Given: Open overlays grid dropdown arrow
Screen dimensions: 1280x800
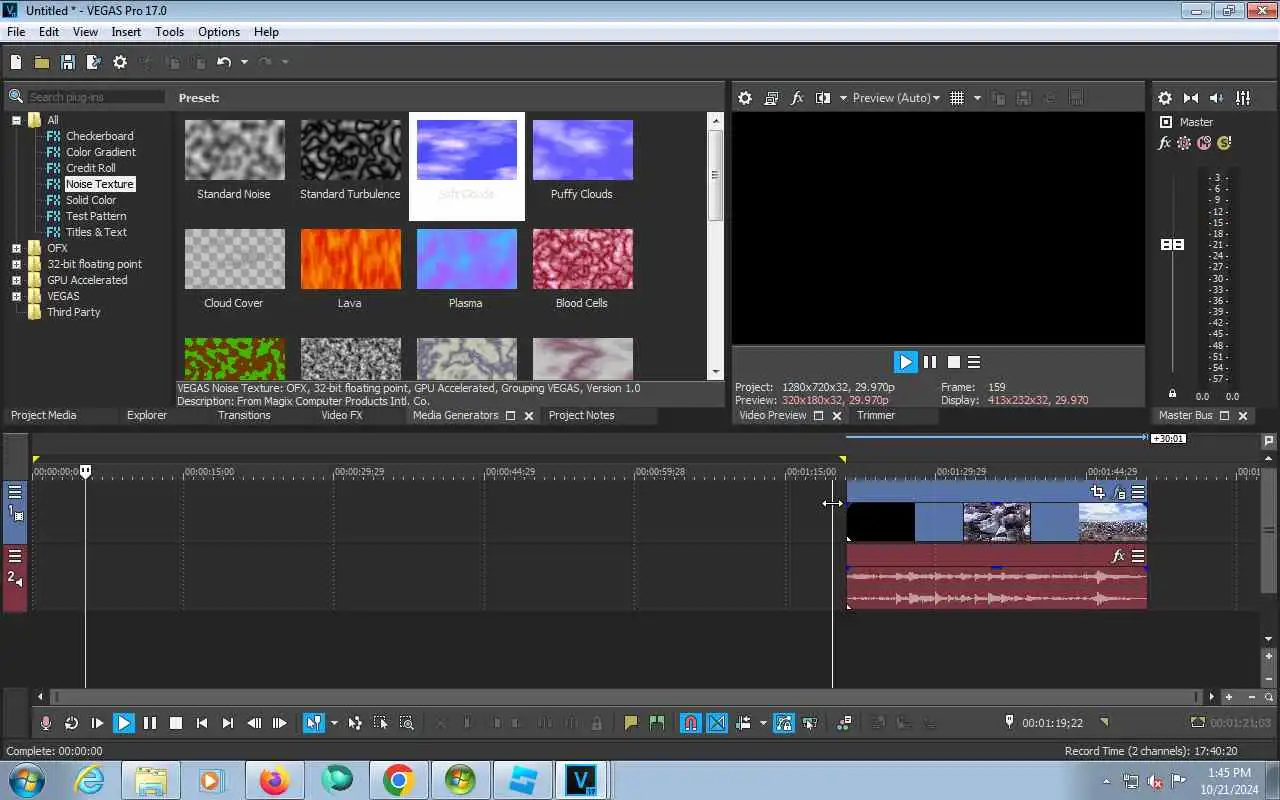Looking at the screenshot, I should 977,98.
